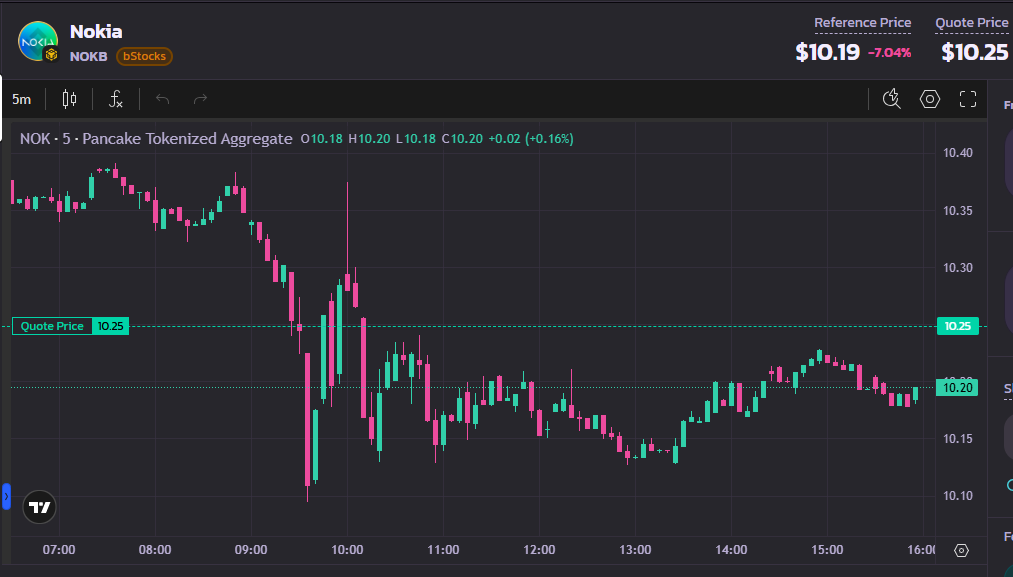
Task: Click the $10.25 quote price value
Action: tap(975, 52)
